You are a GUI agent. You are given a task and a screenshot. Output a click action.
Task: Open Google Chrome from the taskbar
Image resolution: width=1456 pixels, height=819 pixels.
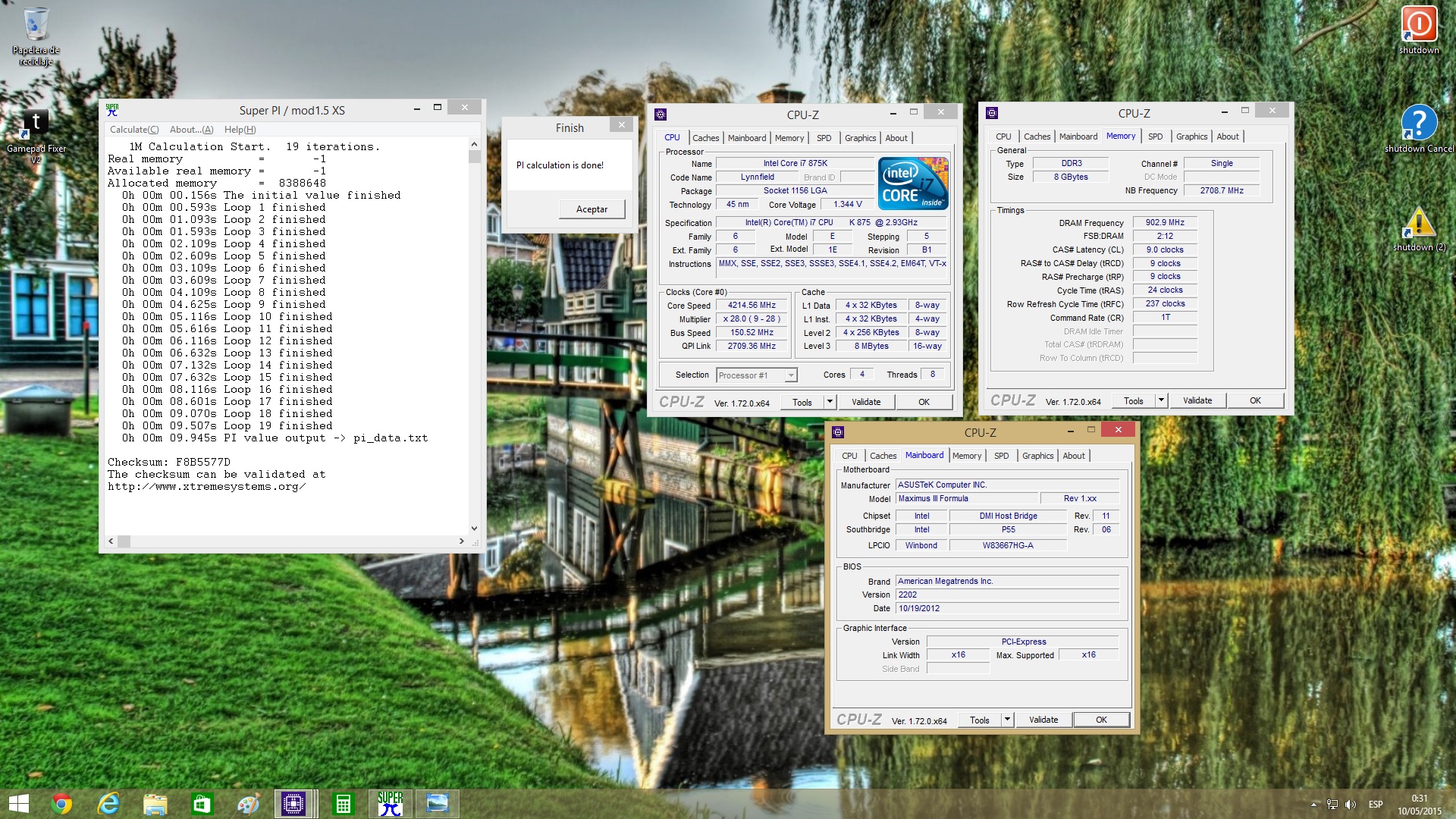coord(61,804)
